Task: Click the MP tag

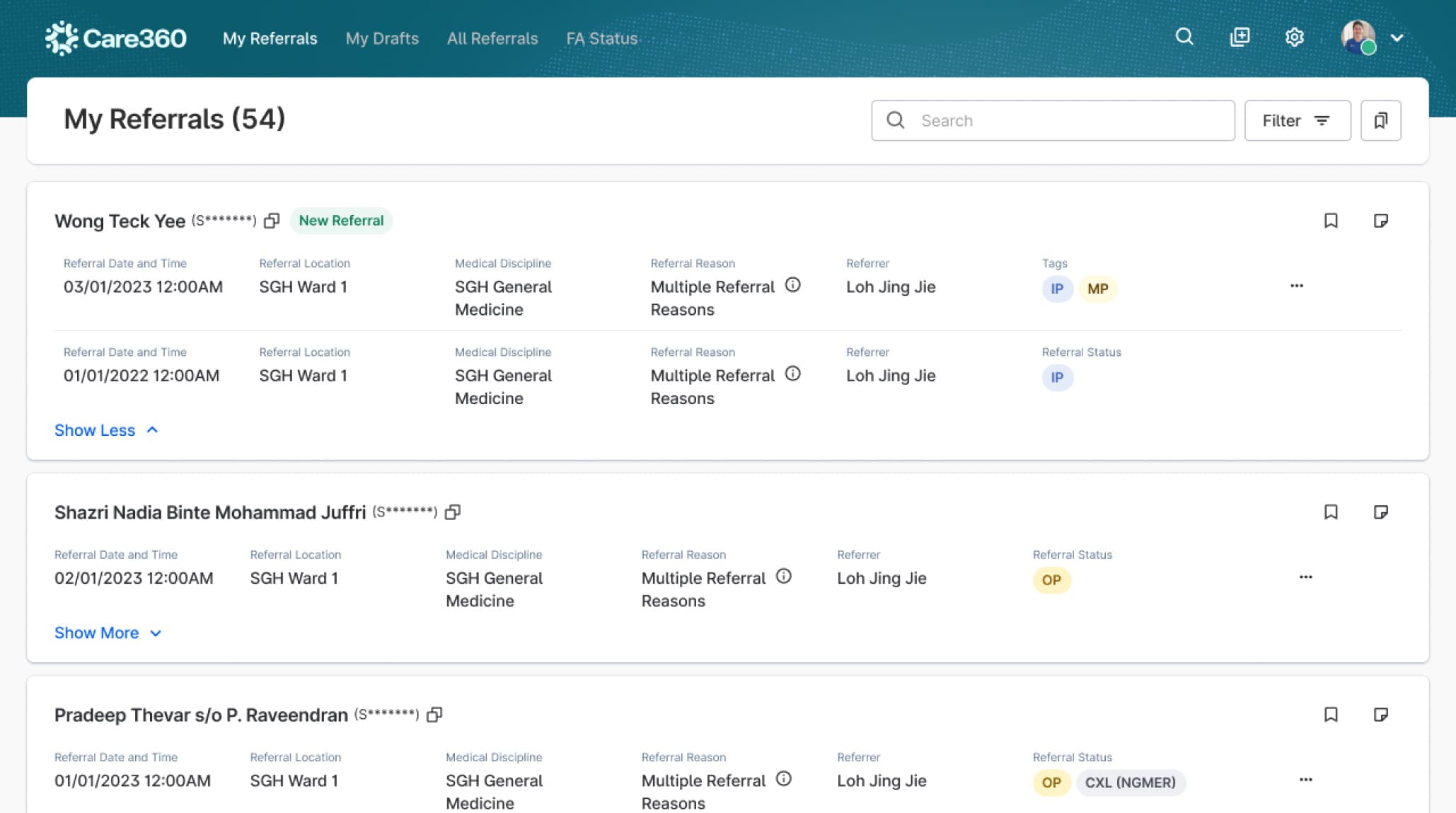Action: [1097, 289]
